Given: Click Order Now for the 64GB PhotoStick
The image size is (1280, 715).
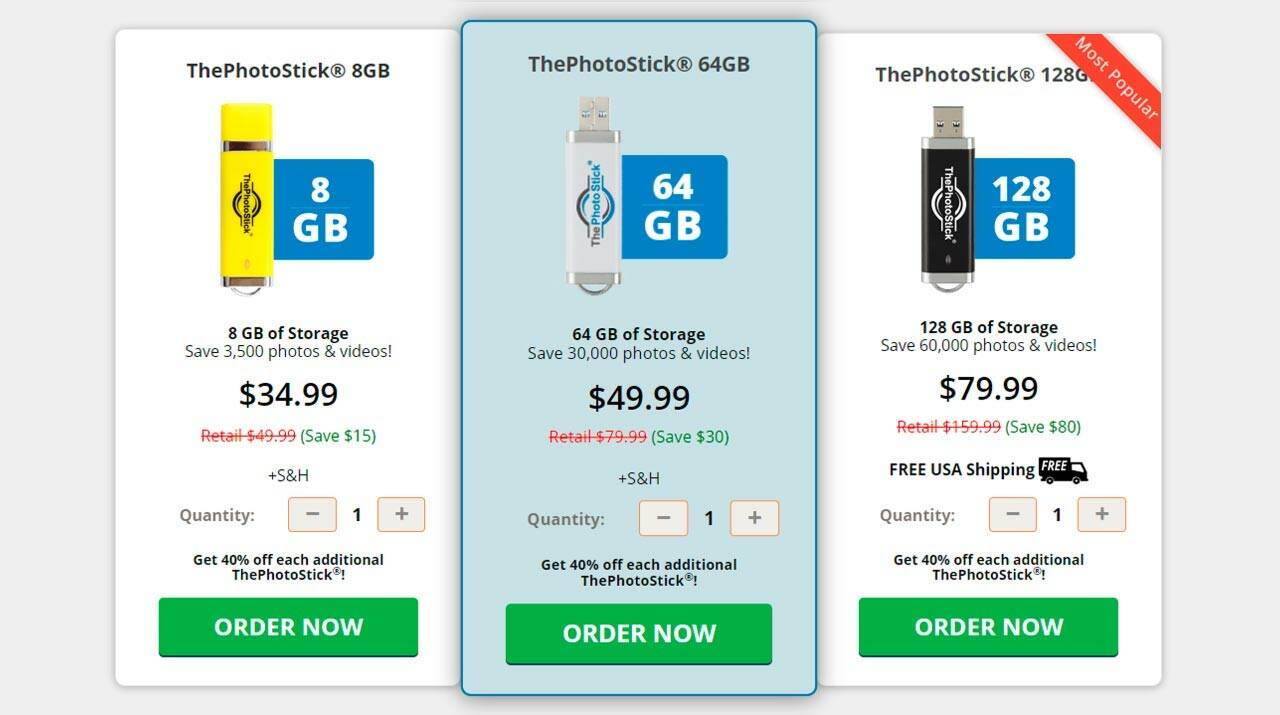Looking at the screenshot, I should [639, 633].
